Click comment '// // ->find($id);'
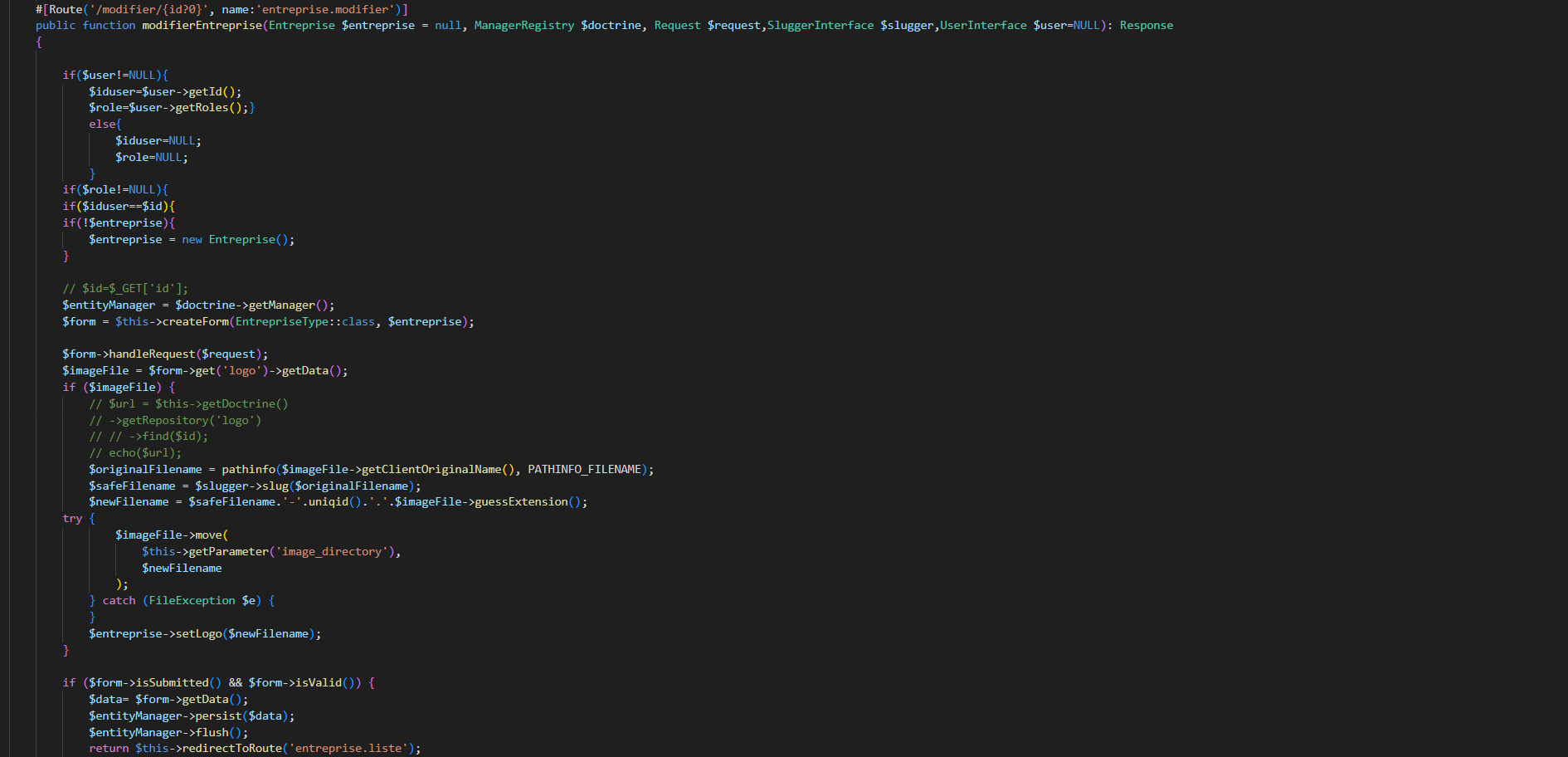The image size is (1568, 757). click(x=149, y=437)
